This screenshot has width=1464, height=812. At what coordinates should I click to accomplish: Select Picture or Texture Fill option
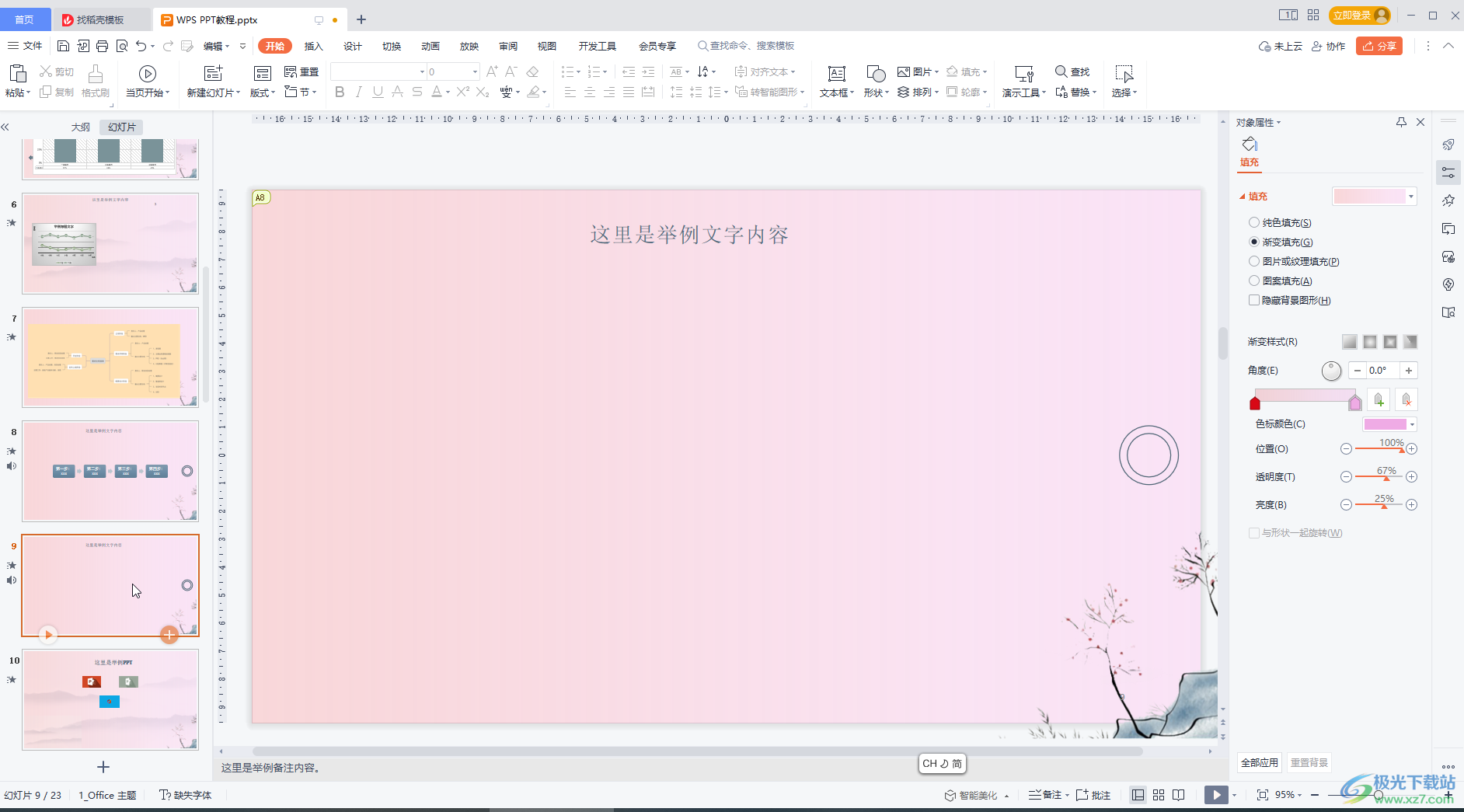pyautogui.click(x=1253, y=261)
